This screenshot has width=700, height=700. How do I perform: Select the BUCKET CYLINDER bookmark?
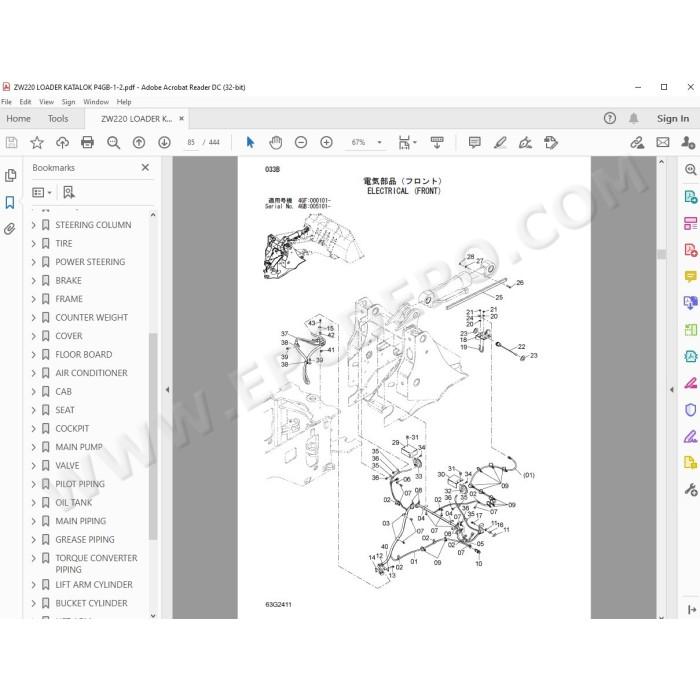point(92,604)
